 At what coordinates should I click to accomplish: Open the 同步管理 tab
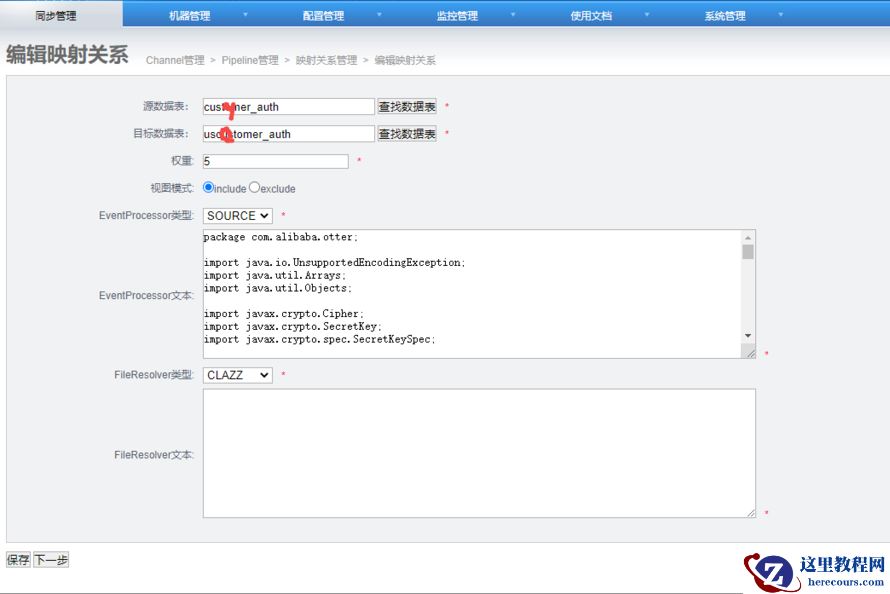click(56, 15)
